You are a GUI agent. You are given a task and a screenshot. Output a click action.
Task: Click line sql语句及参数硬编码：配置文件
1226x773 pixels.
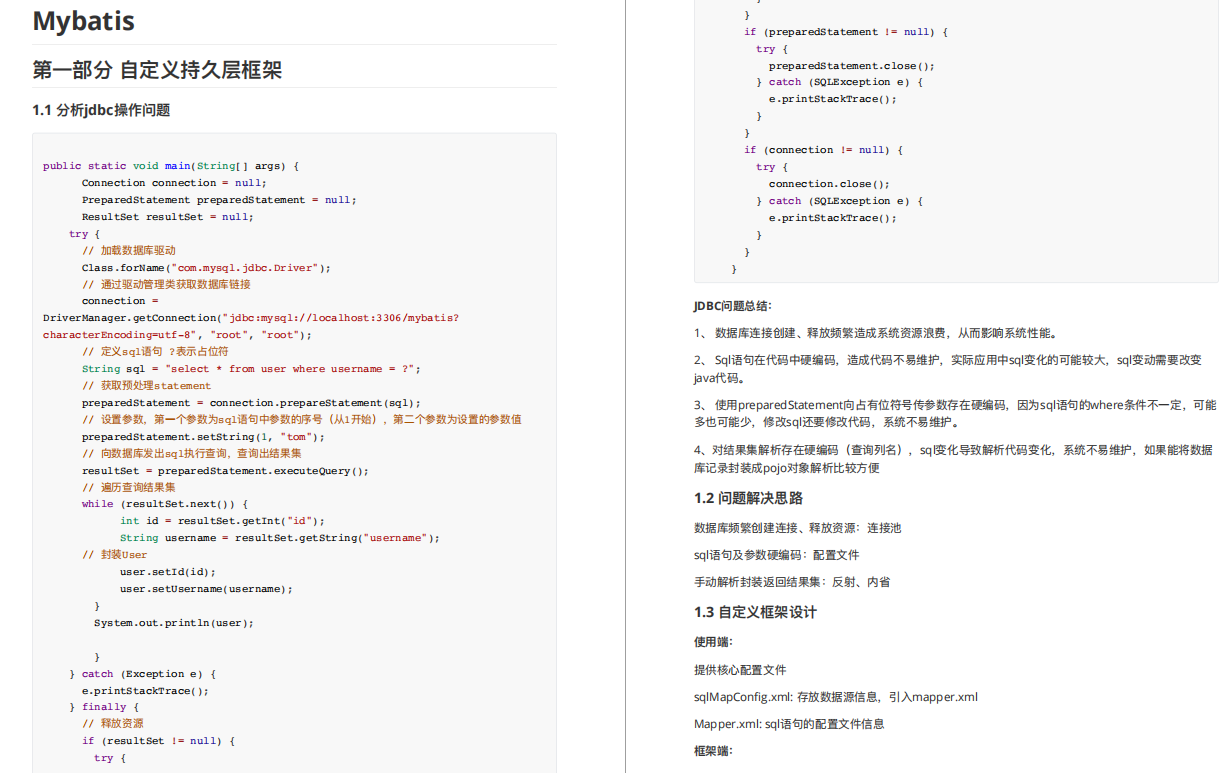pyautogui.click(x=776, y=555)
